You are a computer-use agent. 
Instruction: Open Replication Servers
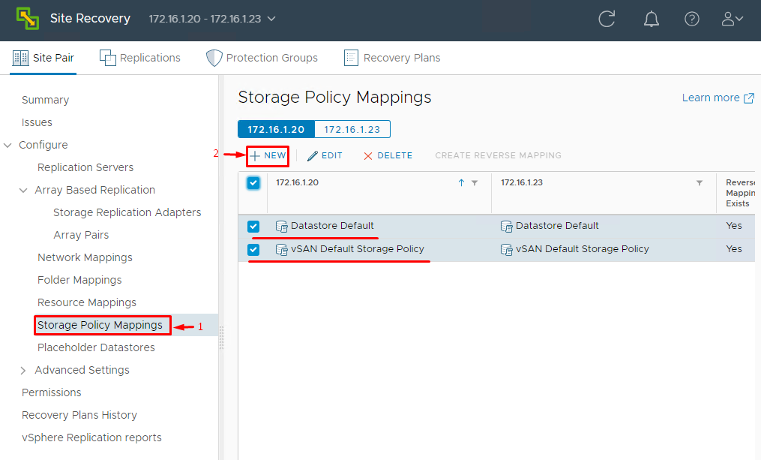85,167
